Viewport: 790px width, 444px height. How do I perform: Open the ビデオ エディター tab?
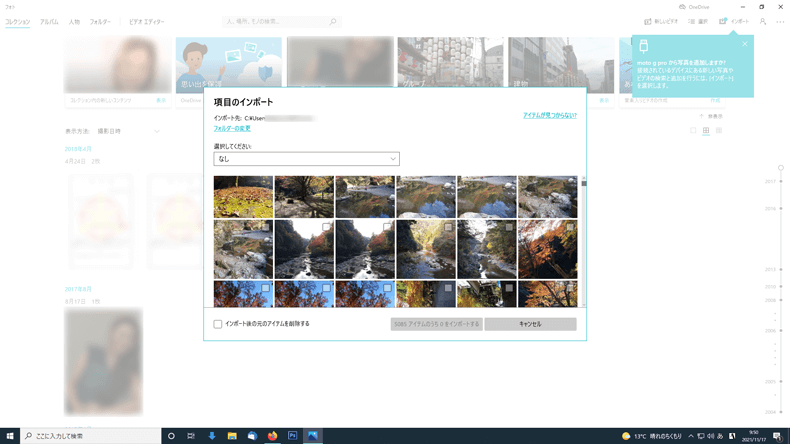click(147, 21)
